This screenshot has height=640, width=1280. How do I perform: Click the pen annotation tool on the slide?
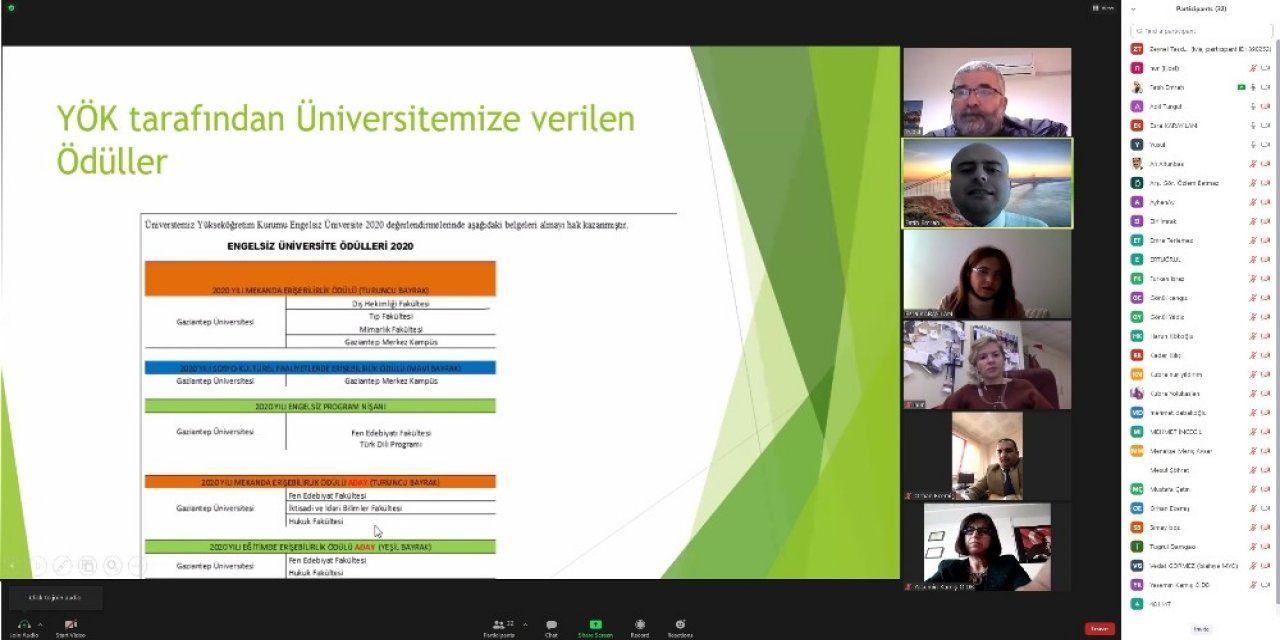(x=62, y=566)
